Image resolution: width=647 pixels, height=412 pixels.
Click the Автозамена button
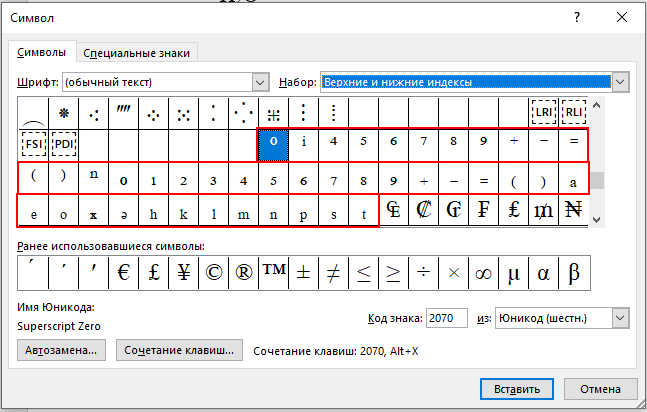pyautogui.click(x=61, y=350)
